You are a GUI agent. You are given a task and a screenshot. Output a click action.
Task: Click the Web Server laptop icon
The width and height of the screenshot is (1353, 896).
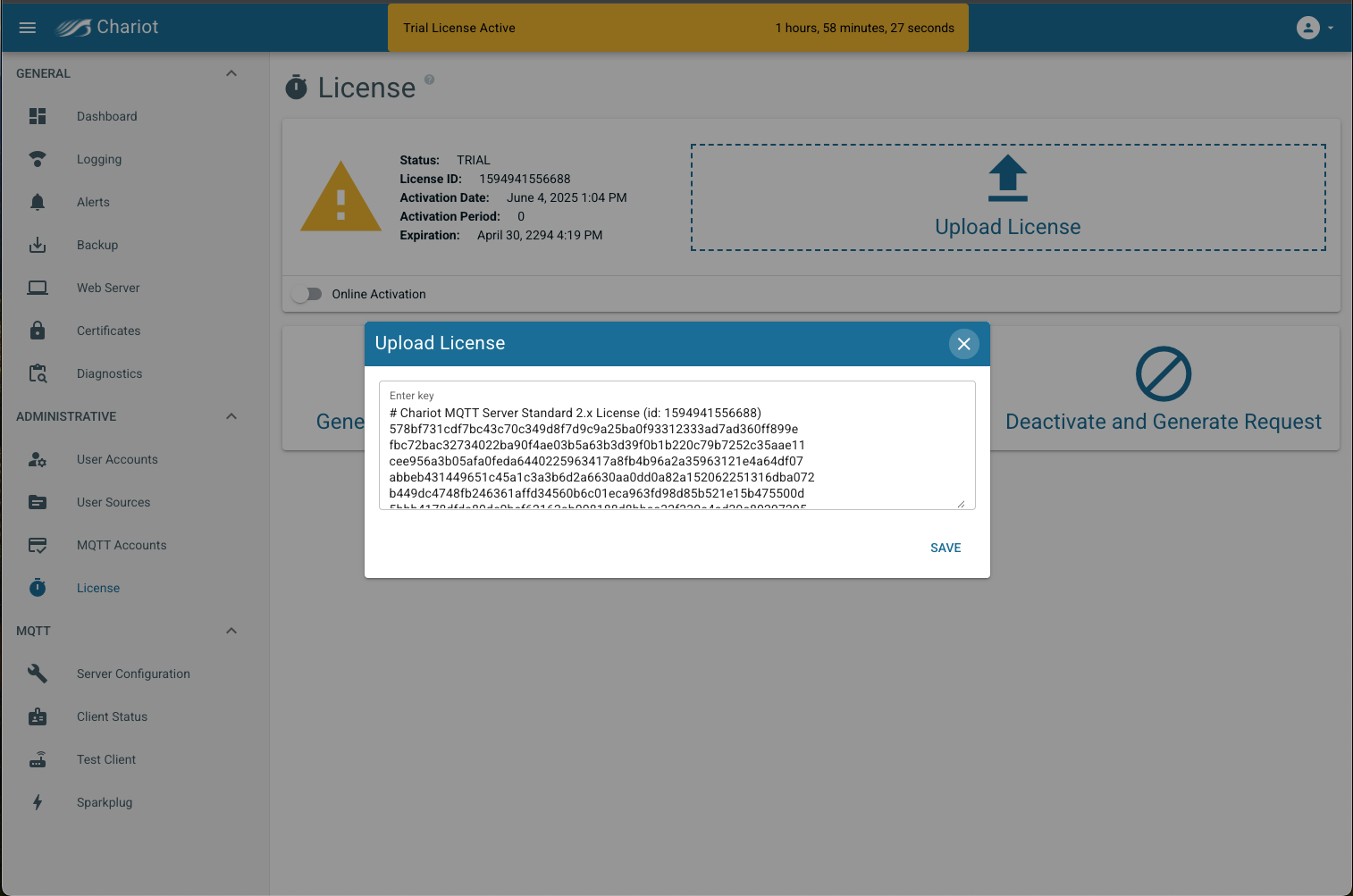click(38, 288)
